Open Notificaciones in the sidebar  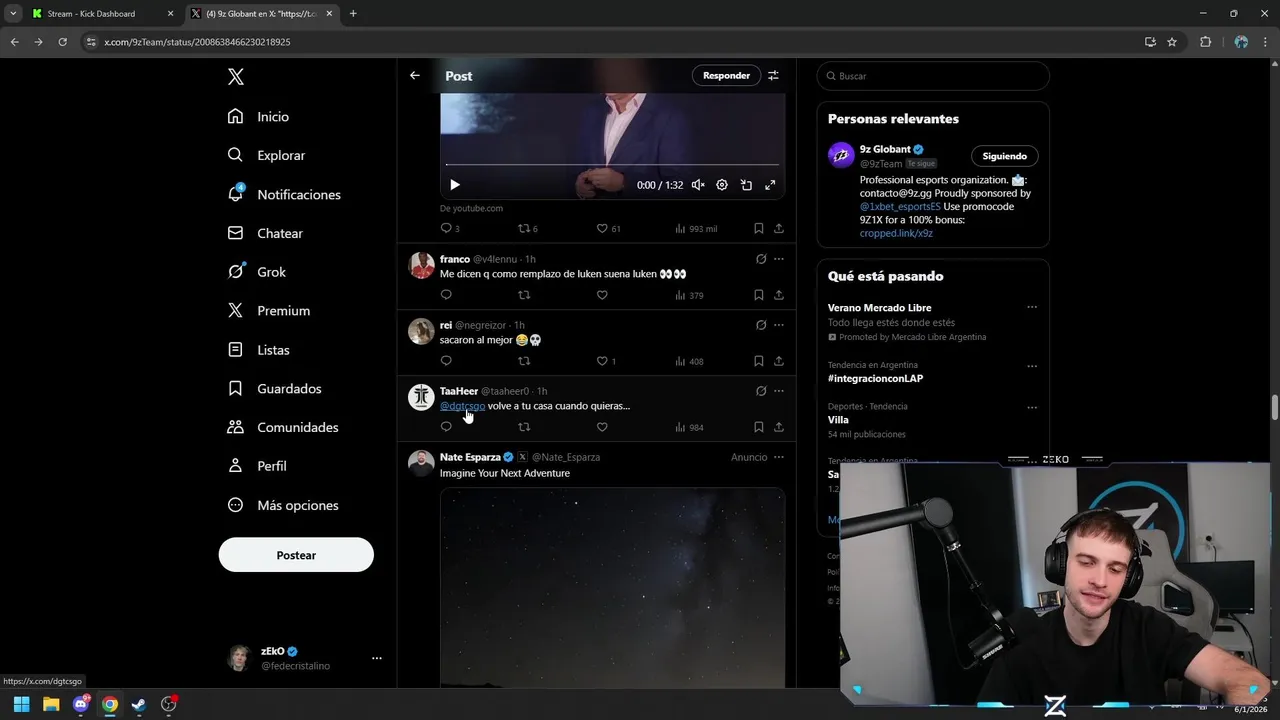284,194
